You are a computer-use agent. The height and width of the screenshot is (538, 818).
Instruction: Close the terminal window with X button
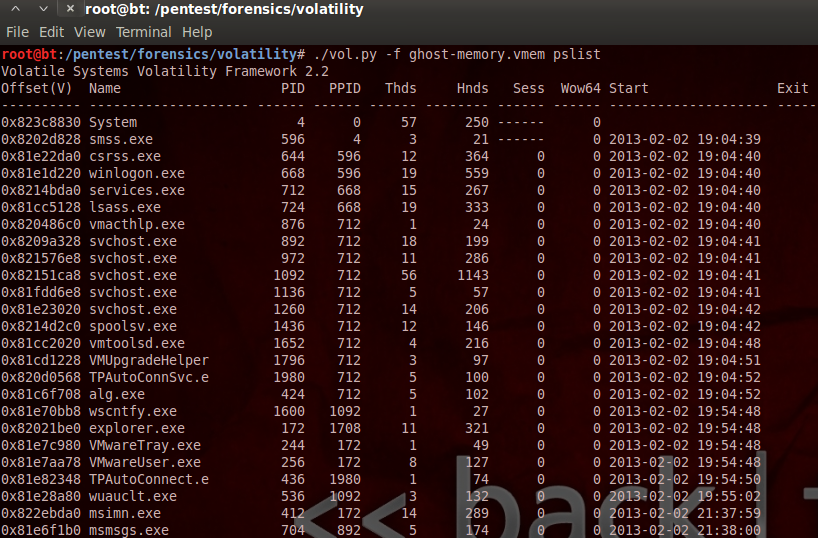[x=70, y=8]
